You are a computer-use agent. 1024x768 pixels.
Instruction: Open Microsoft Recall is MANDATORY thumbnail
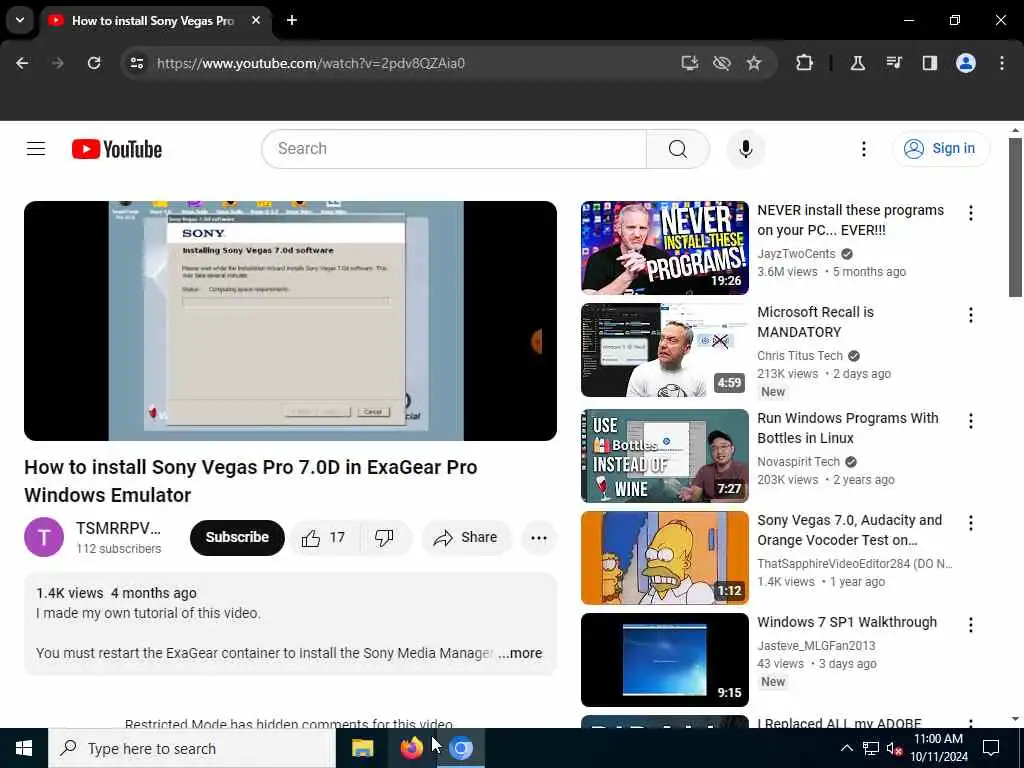[665, 350]
